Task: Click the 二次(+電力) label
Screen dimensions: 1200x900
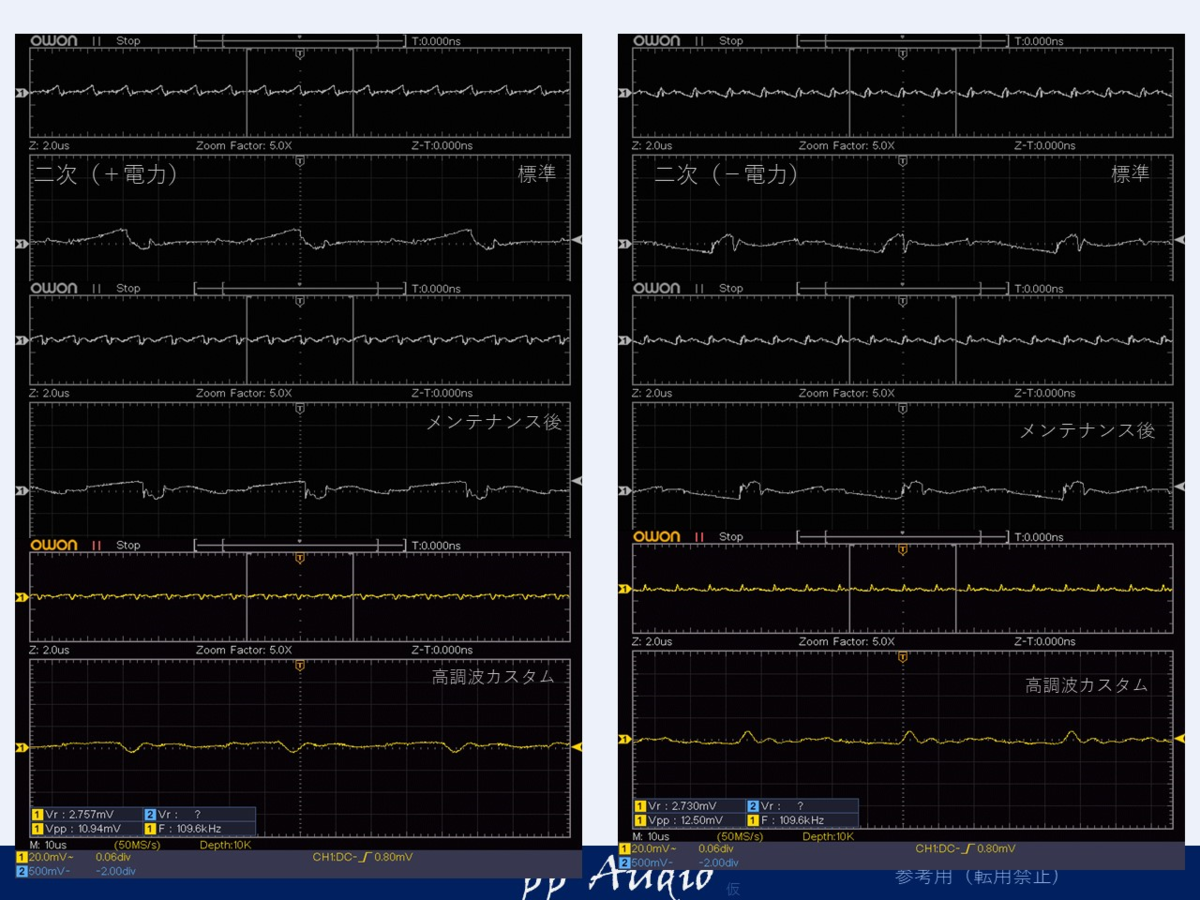Action: coord(107,174)
